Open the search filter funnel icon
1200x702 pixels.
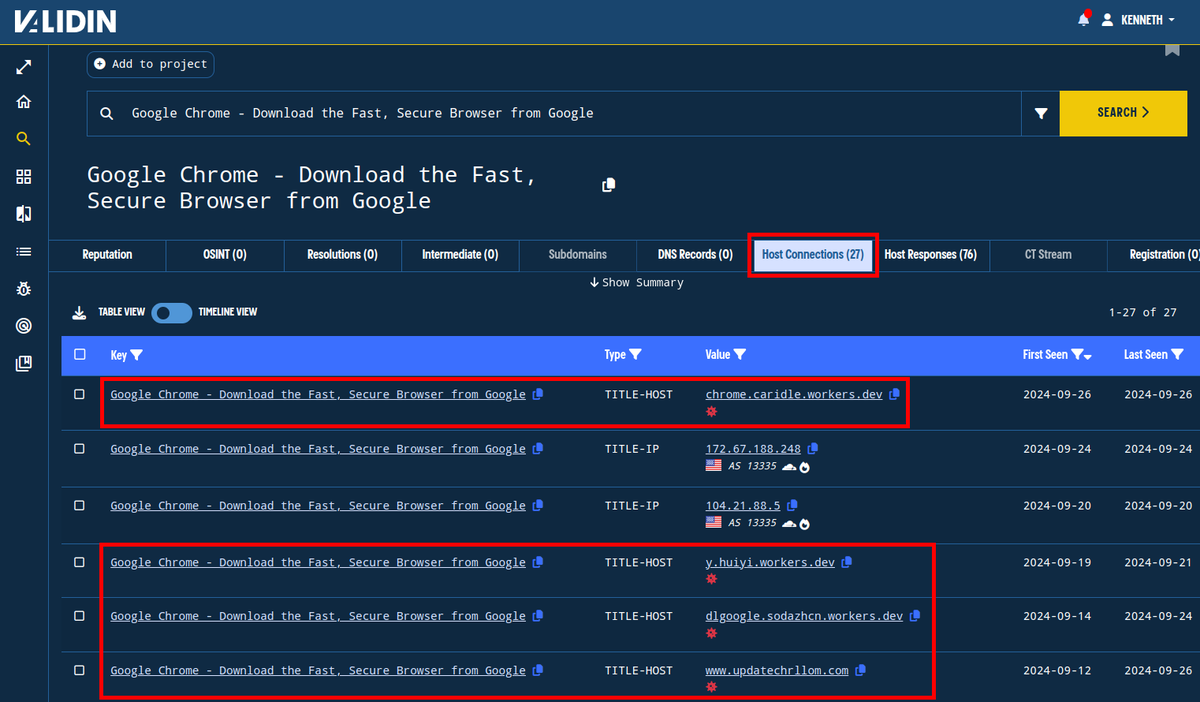pos(1041,113)
